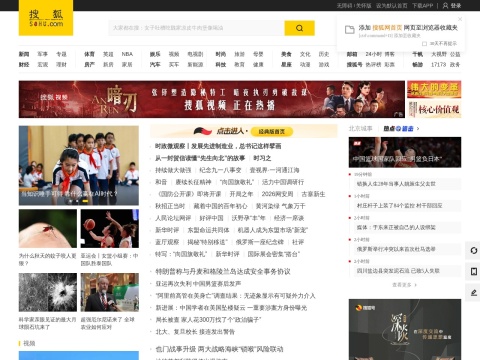Click the pencil feedback icon on right sidebar
This screenshot has height=360, width=480.
point(474,293)
